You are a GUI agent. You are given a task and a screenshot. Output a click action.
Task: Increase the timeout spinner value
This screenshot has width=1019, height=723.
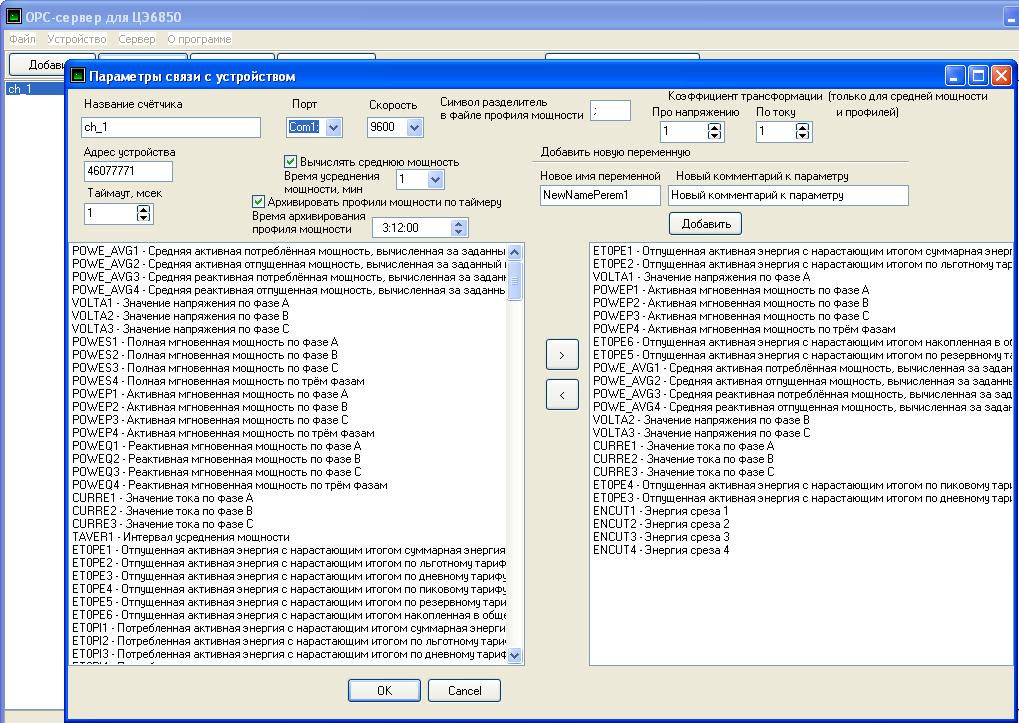144,209
